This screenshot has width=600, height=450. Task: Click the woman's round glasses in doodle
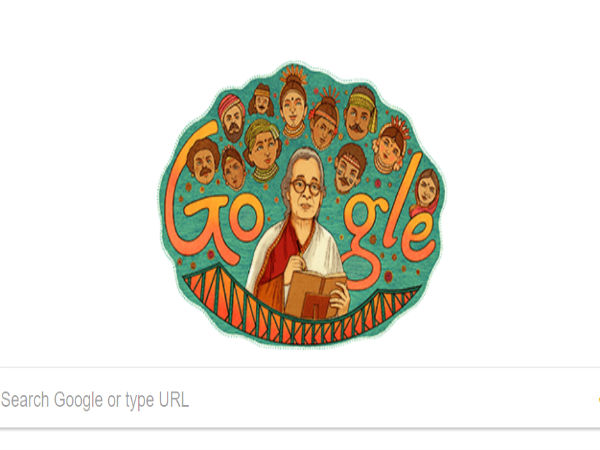pos(305,187)
